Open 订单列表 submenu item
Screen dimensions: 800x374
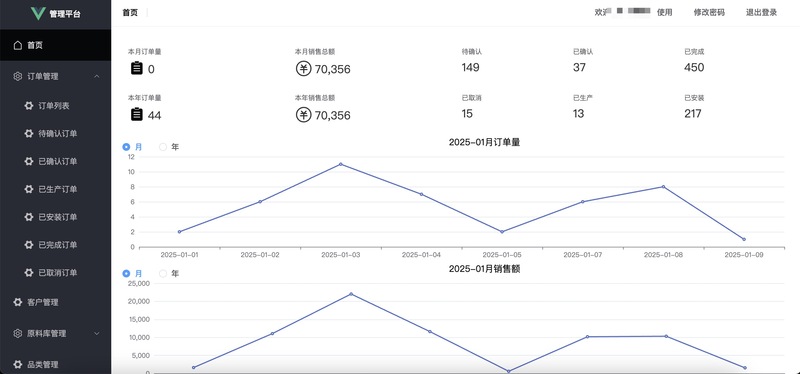(56, 106)
